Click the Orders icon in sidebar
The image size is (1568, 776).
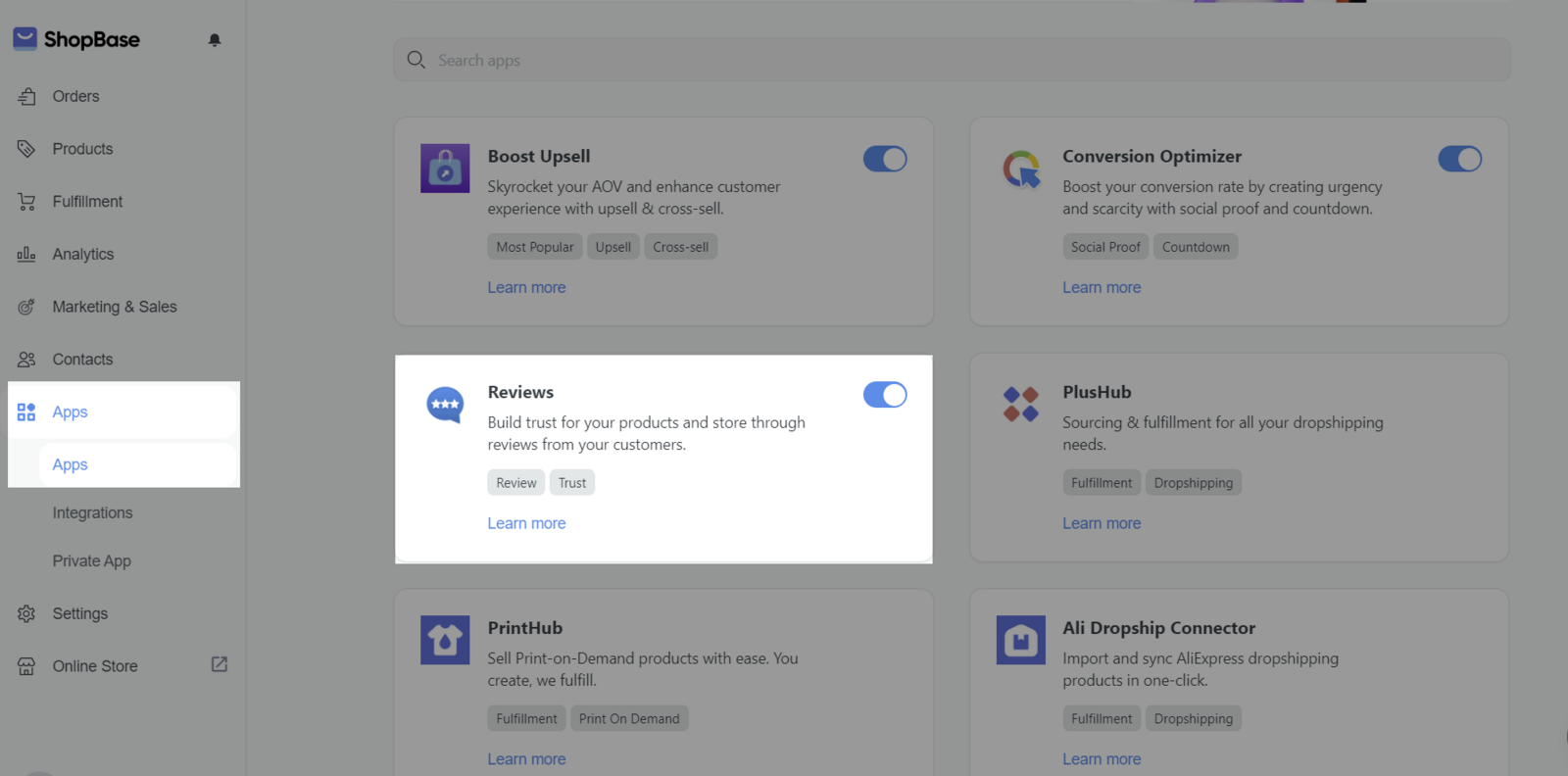tap(26, 96)
